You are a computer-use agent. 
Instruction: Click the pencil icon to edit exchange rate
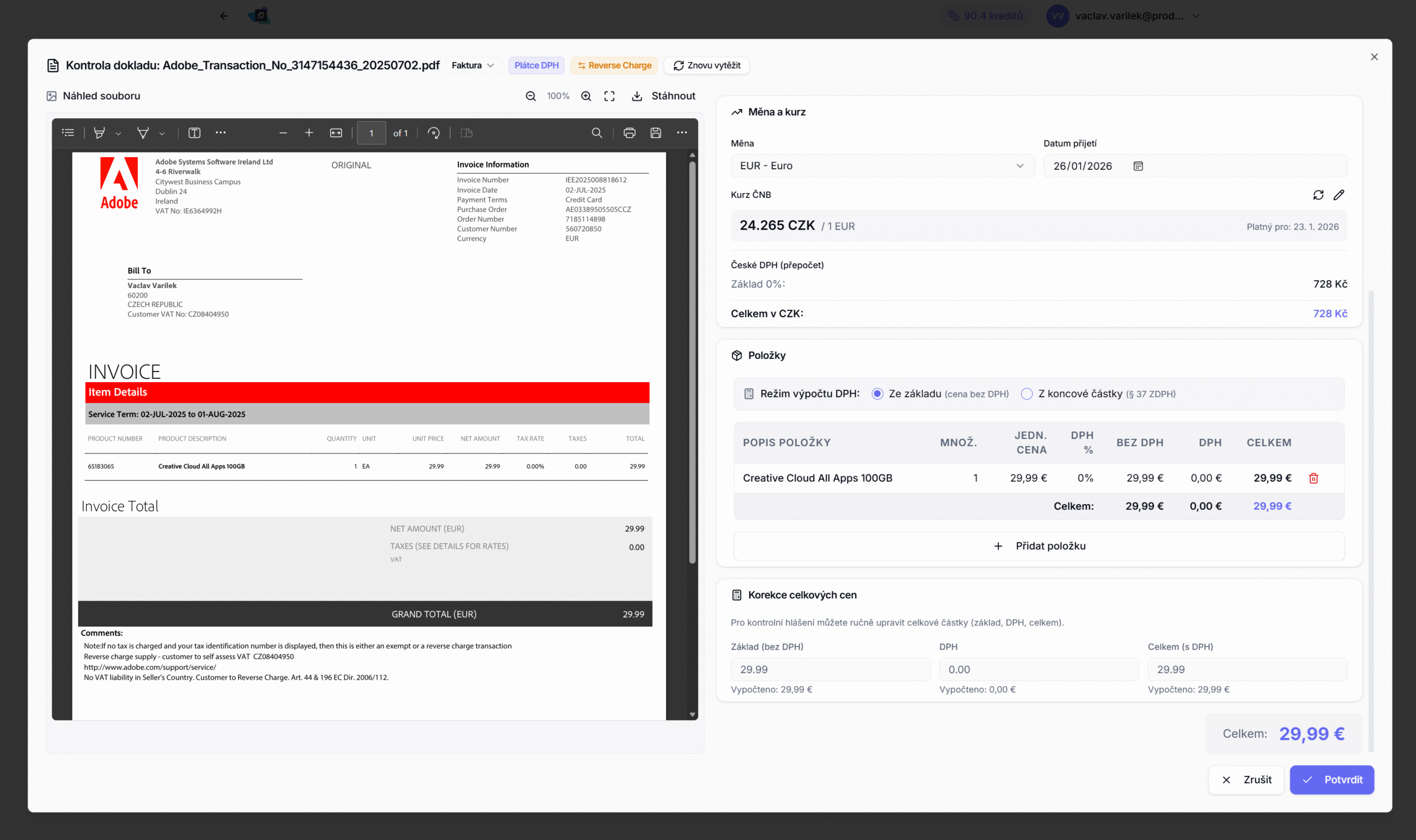click(x=1339, y=195)
